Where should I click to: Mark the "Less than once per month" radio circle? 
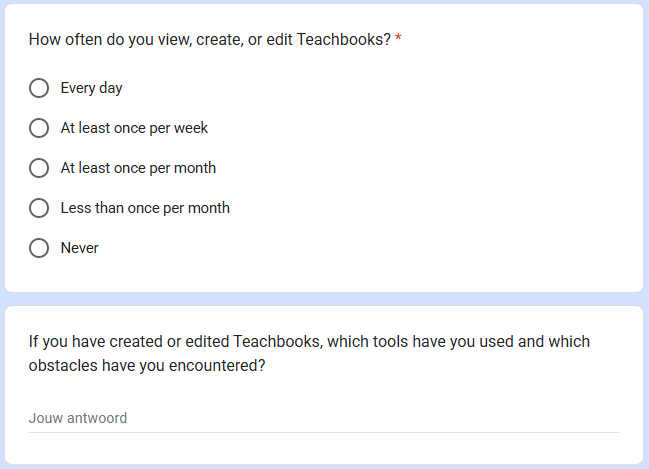click(39, 208)
